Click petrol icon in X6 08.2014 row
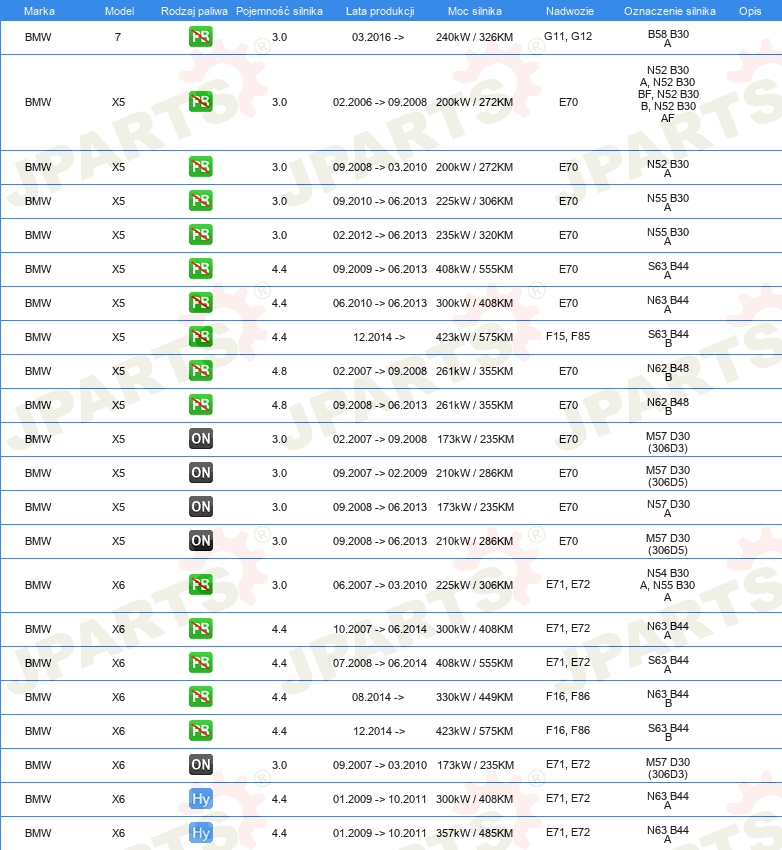The height and width of the screenshot is (850, 782). point(201,697)
